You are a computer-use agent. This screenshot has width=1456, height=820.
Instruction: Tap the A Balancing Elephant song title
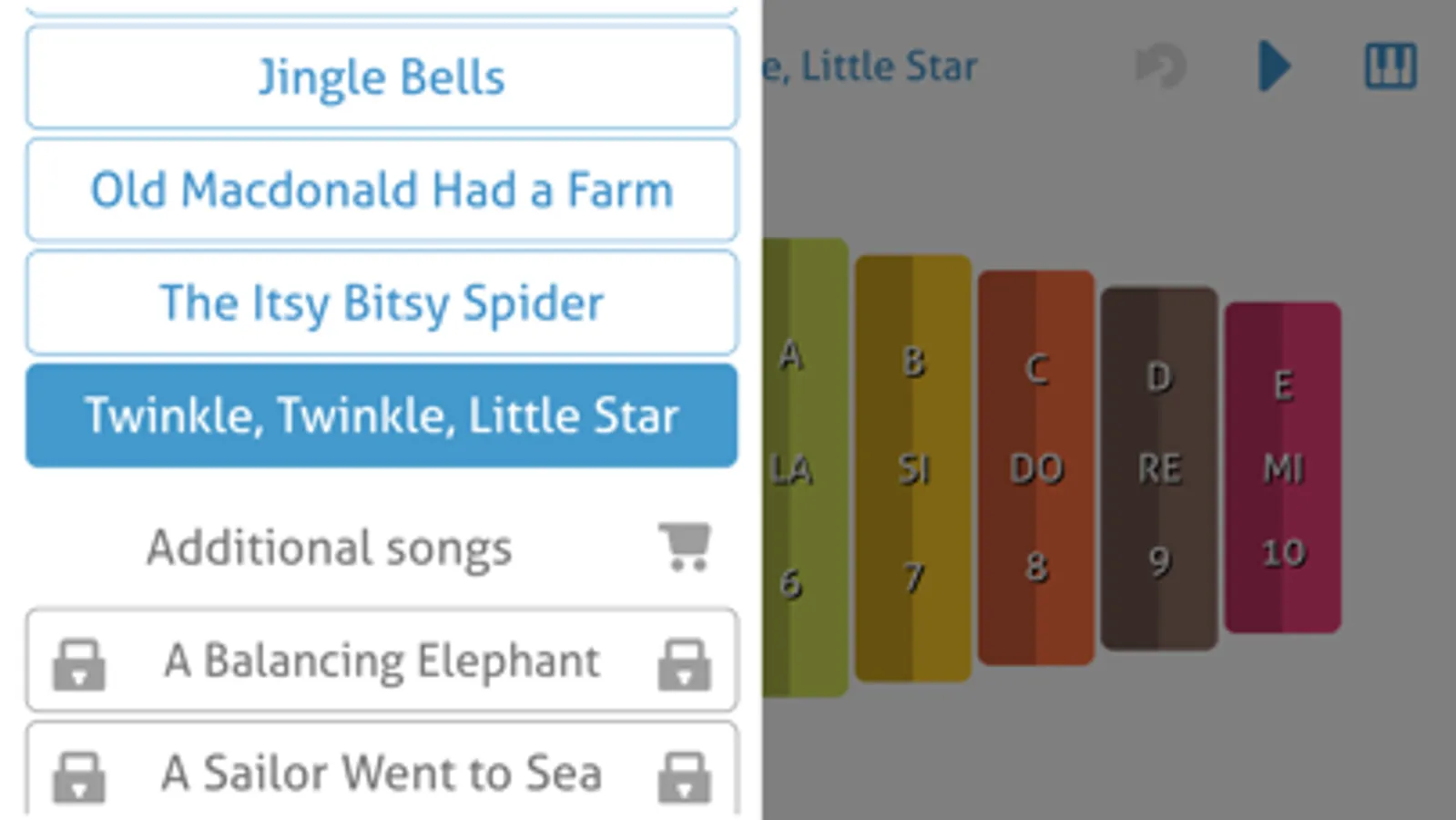pos(382,661)
